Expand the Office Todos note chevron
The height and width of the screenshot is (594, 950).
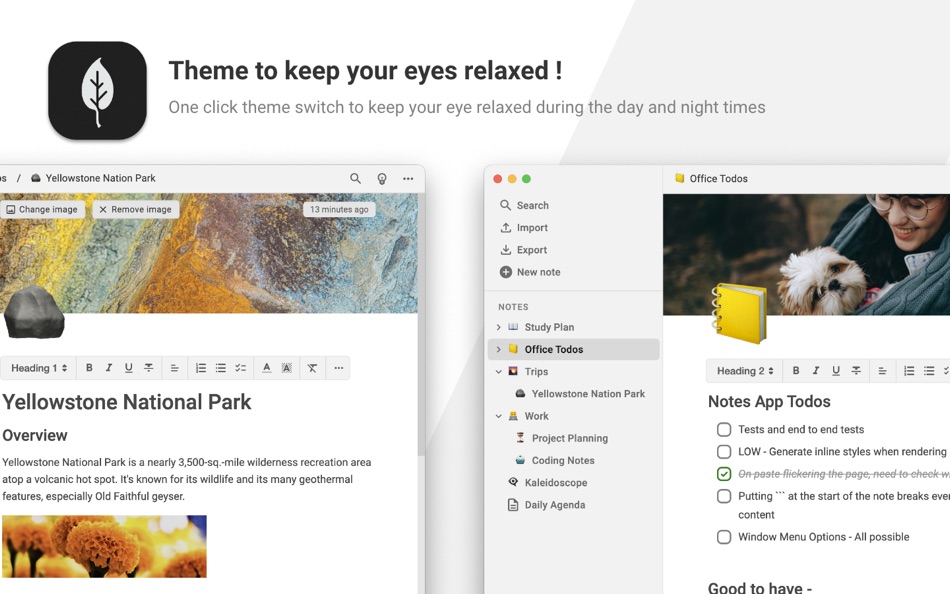pyautogui.click(x=499, y=349)
